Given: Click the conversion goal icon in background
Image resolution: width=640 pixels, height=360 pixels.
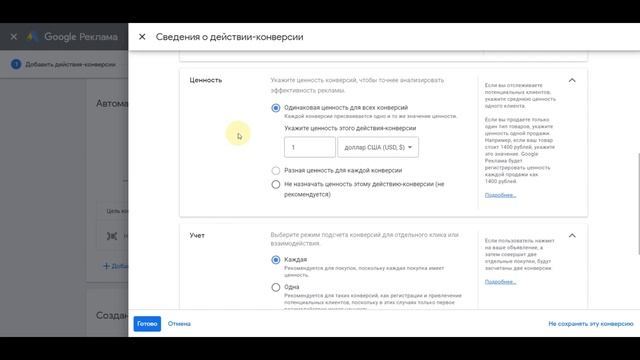Looking at the screenshot, I should pos(112,236).
